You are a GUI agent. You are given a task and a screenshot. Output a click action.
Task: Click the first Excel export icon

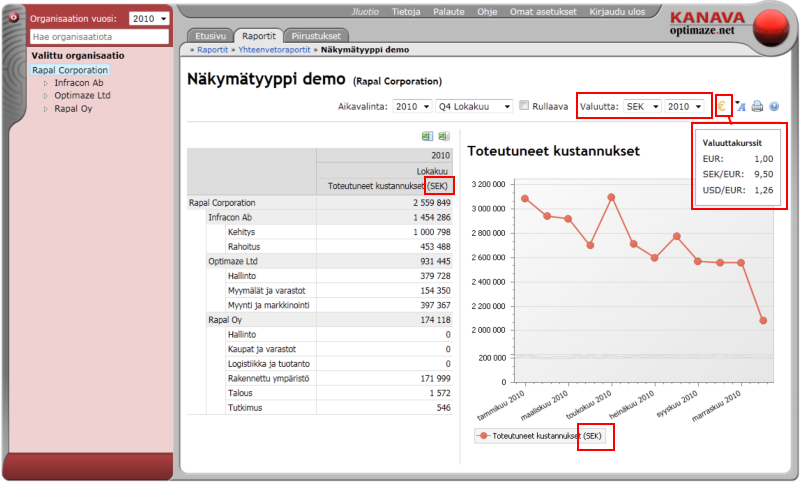point(427,137)
